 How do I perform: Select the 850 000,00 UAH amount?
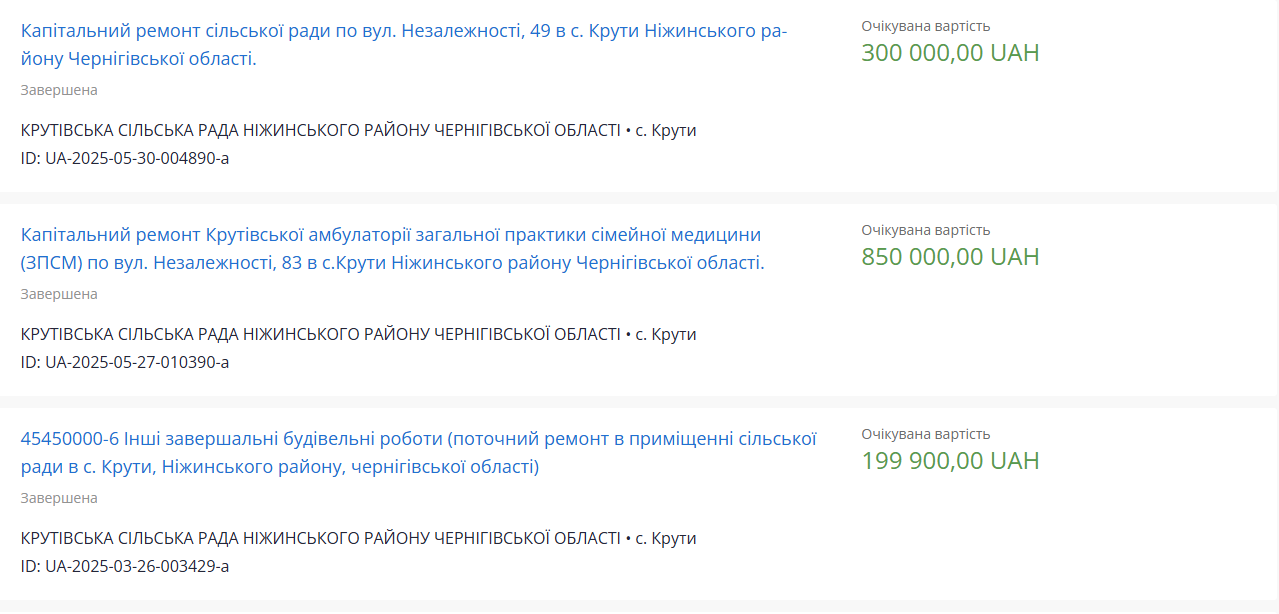point(950,257)
